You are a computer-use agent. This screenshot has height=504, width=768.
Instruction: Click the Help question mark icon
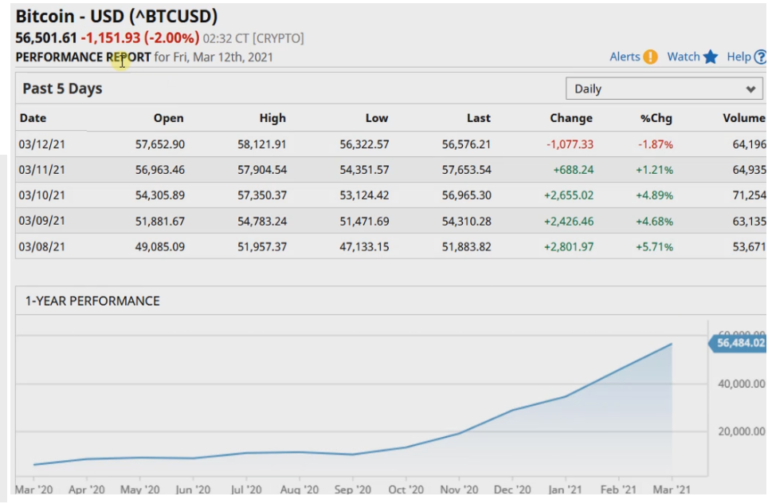tap(760, 57)
